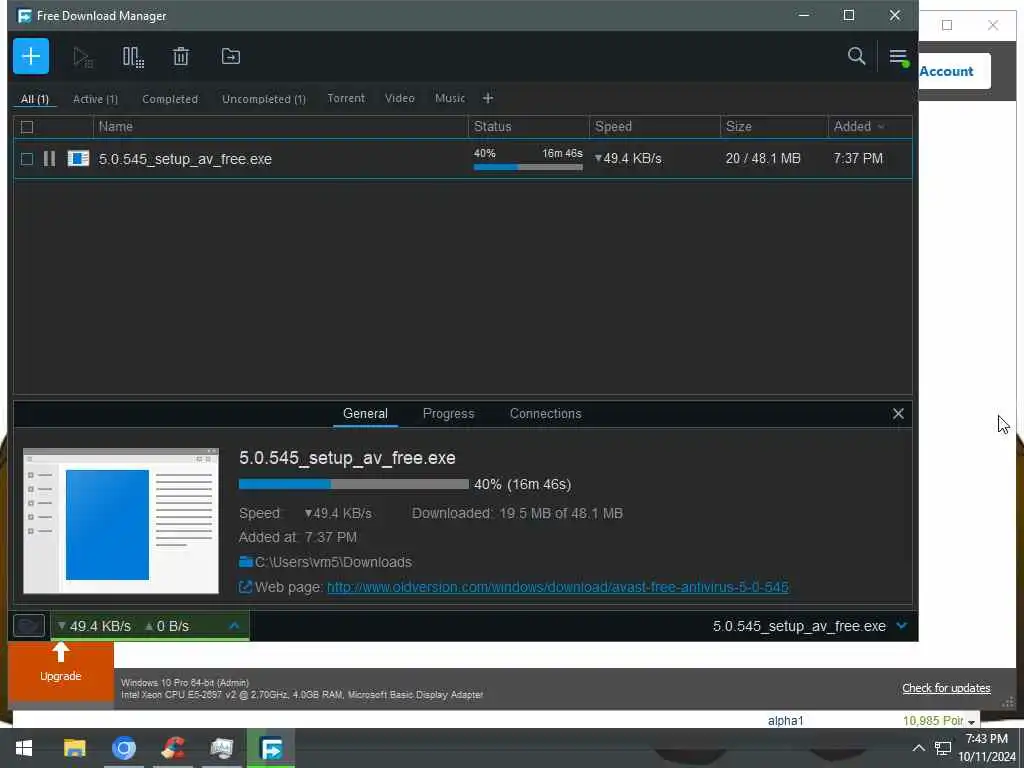Expand the bottom-right current download chevron
This screenshot has height=768, width=1024.
tap(902, 626)
